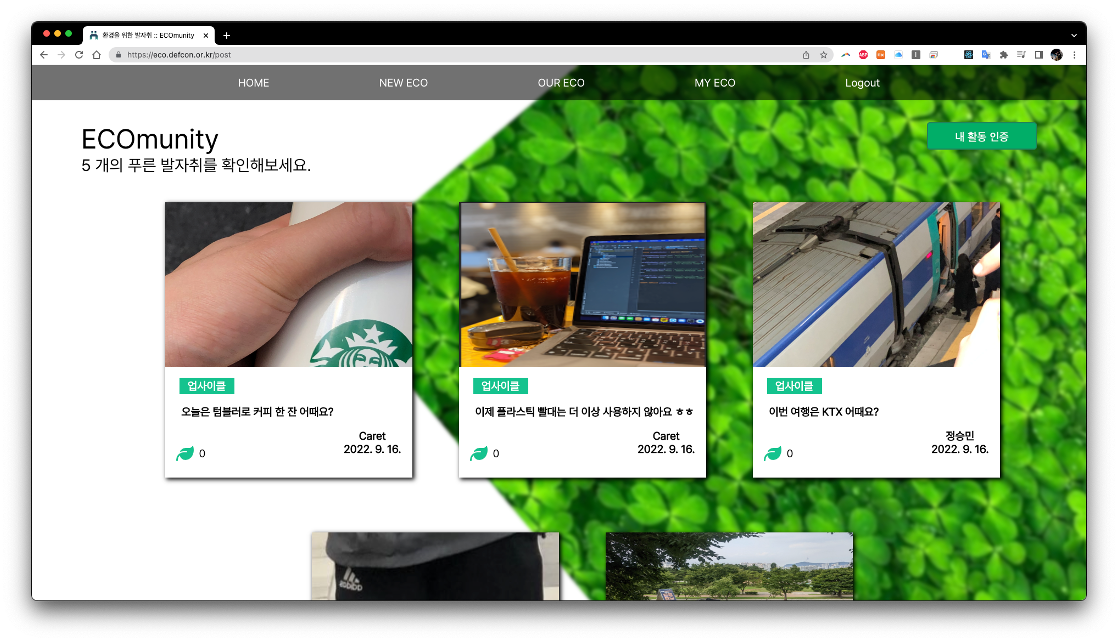Open the rainbow arc extension
Image resolution: width=1118 pixels, height=642 pixels.
(846, 55)
